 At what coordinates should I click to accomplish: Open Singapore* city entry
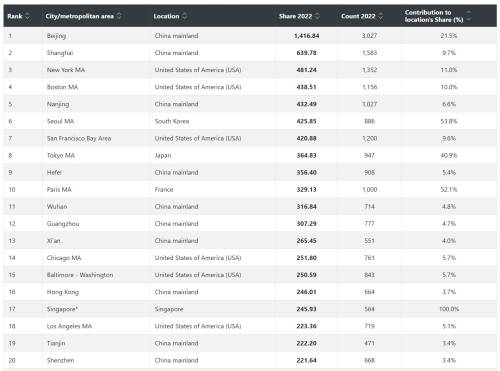point(62,309)
